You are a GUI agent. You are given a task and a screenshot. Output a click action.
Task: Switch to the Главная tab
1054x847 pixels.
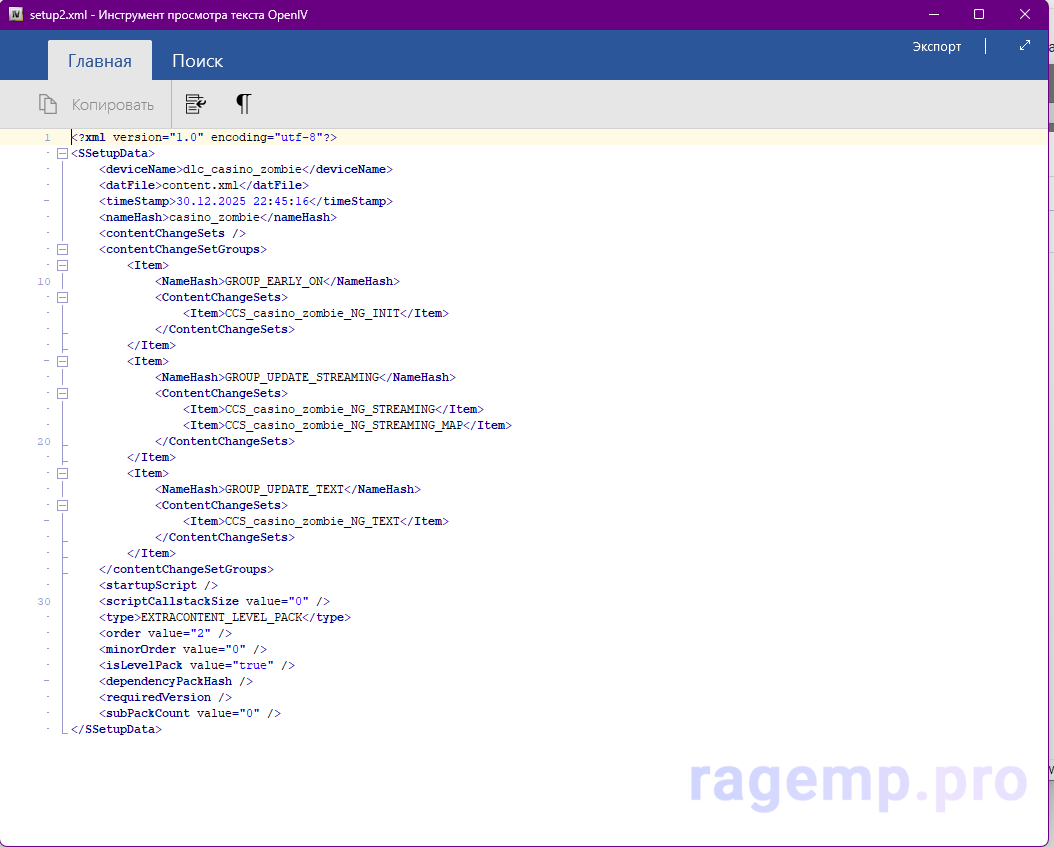[x=100, y=61]
